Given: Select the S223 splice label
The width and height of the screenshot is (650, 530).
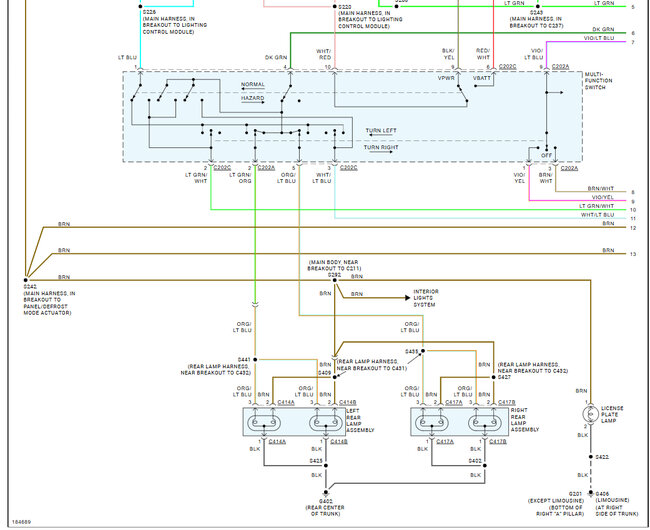Looking at the screenshot, I should pos(345,7).
